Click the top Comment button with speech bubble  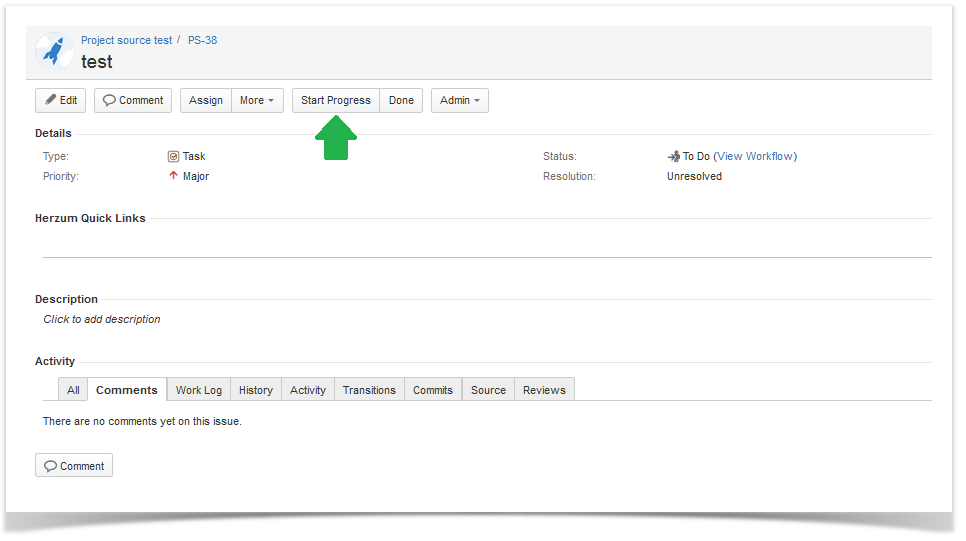point(133,100)
